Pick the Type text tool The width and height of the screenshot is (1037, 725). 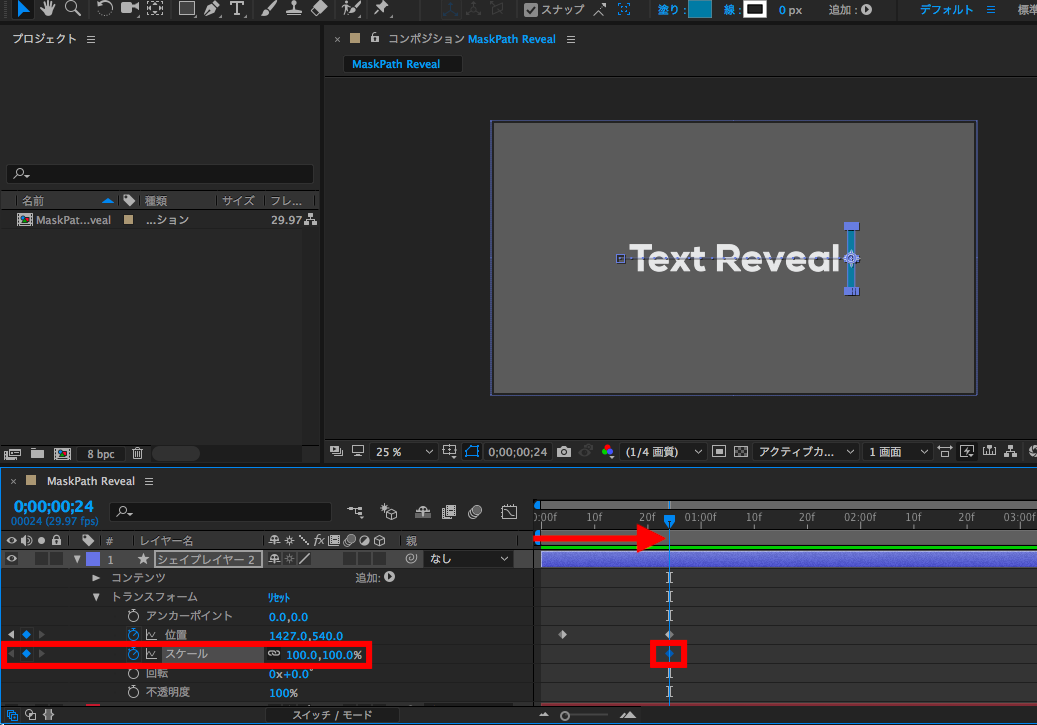click(237, 9)
